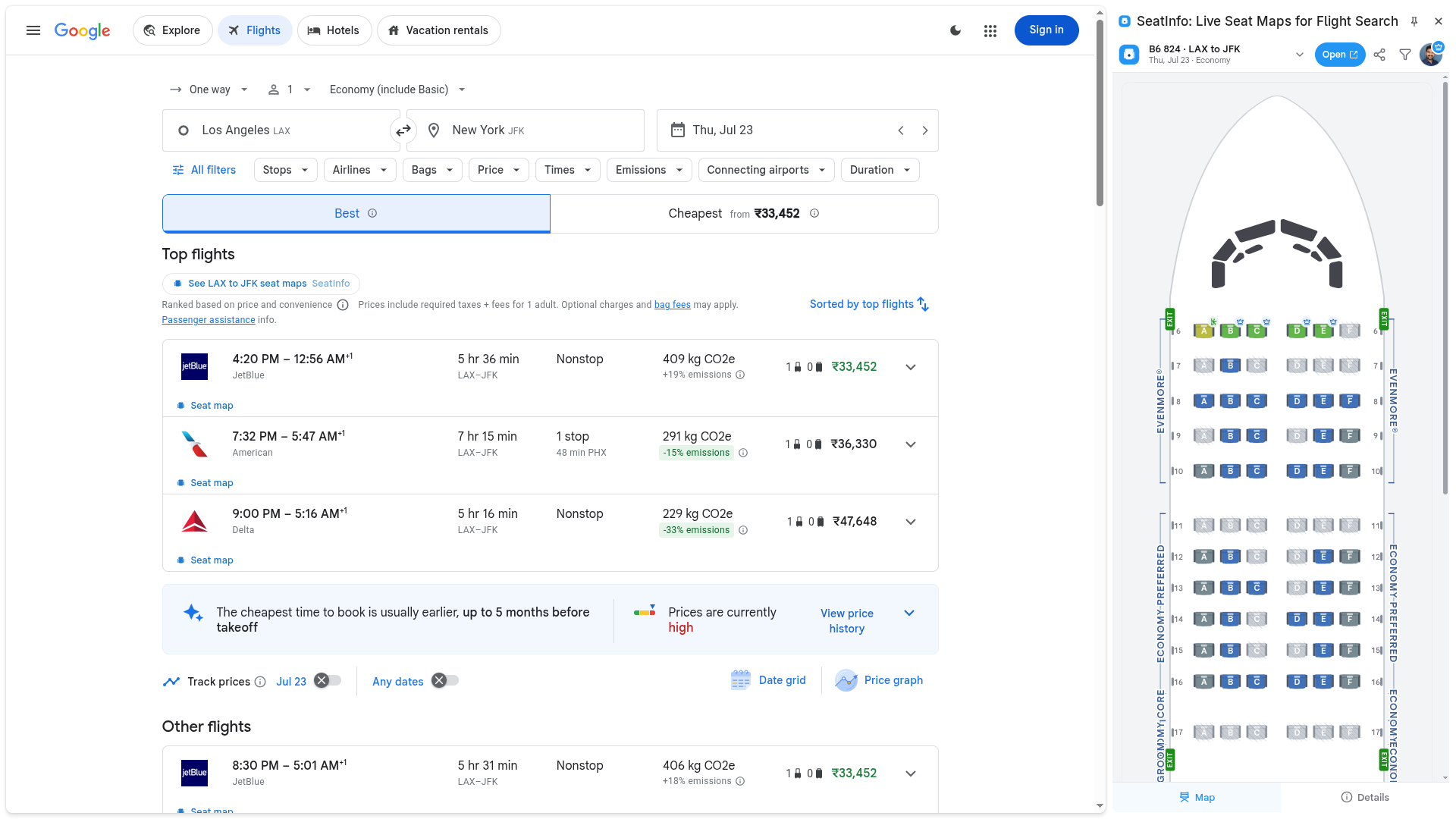Go to next departure date

coord(925,130)
